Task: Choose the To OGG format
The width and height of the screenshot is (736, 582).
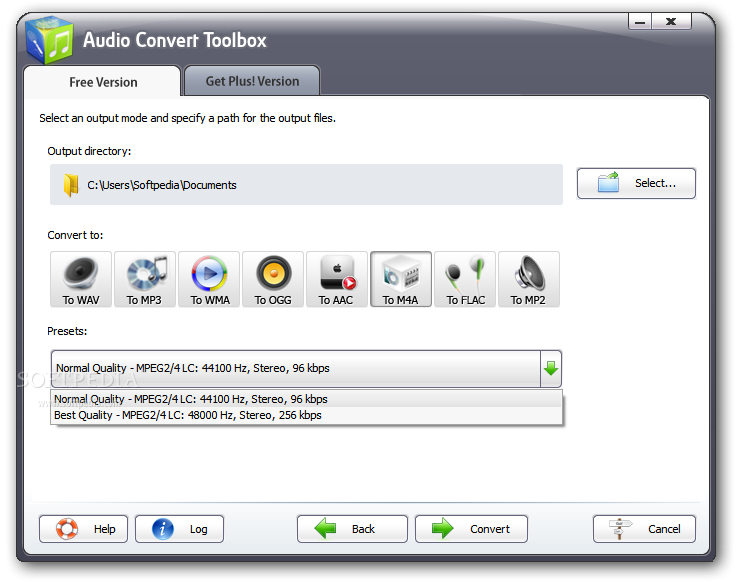Action: coord(273,279)
